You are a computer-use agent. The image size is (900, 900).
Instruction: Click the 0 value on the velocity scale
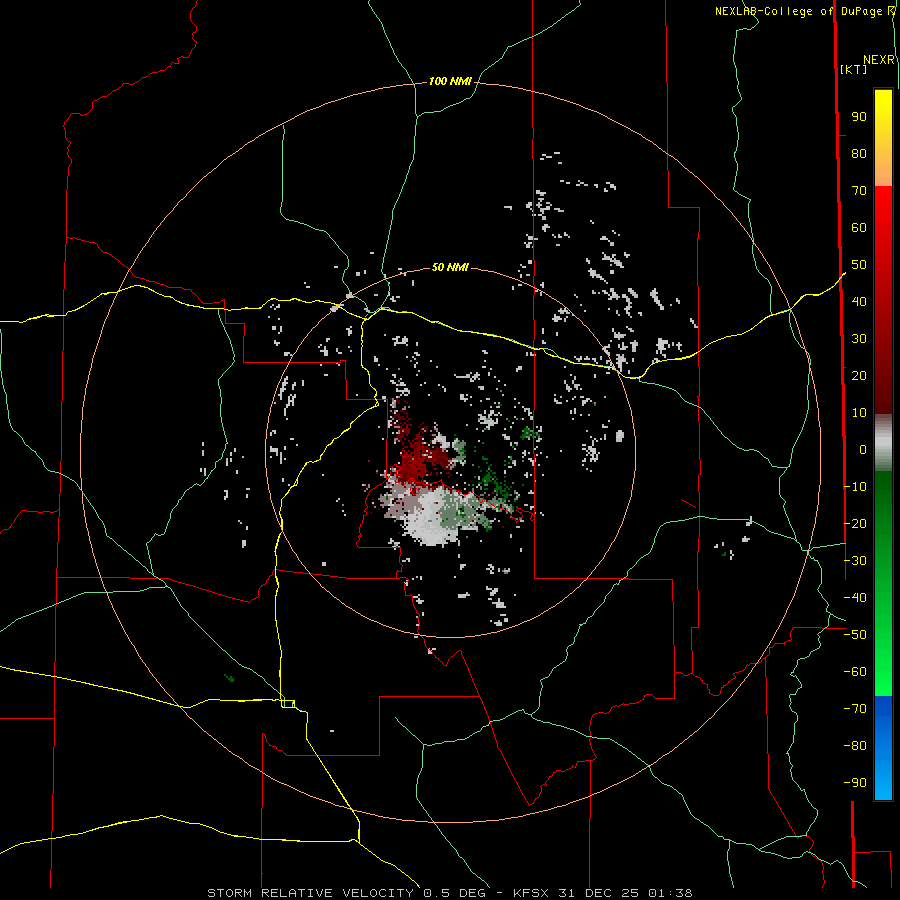tap(863, 450)
